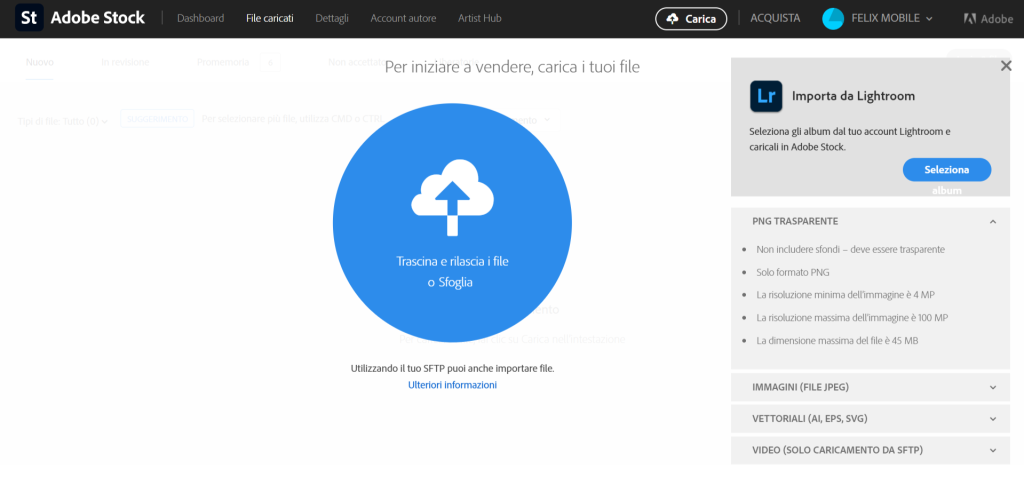Image resolution: width=1024 pixels, height=492 pixels.
Task: Expand VETTORIALI (AI, EPS, SVG) section
Action: [871, 419]
